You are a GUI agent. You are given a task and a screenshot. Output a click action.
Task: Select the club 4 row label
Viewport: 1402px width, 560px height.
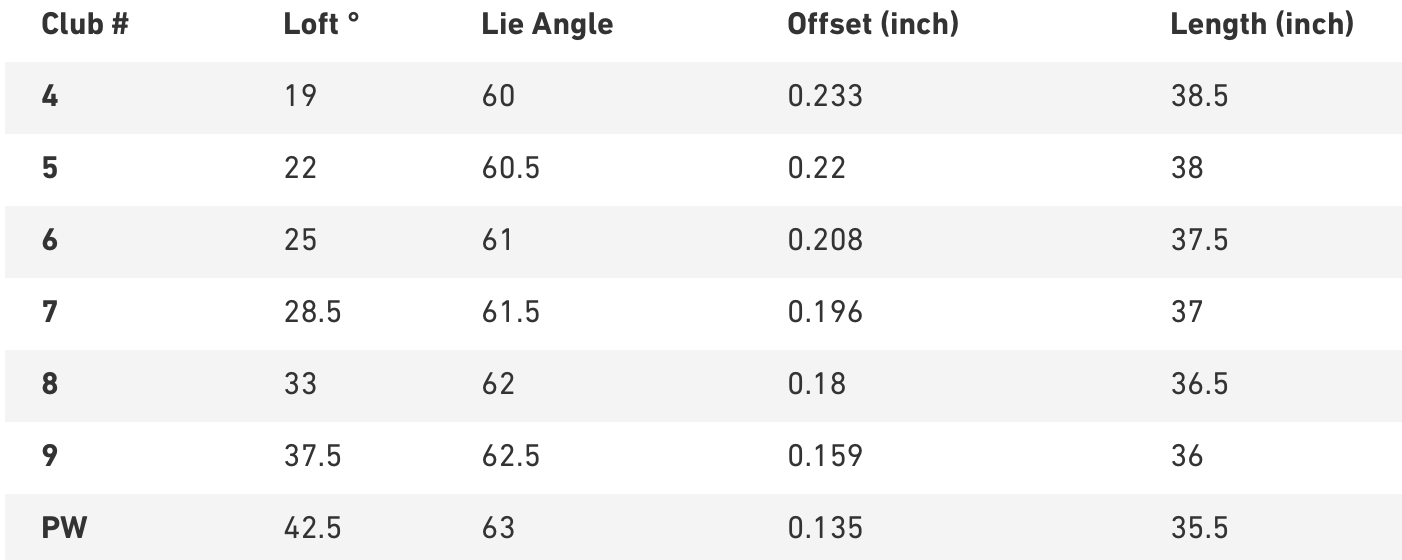[x=50, y=96]
